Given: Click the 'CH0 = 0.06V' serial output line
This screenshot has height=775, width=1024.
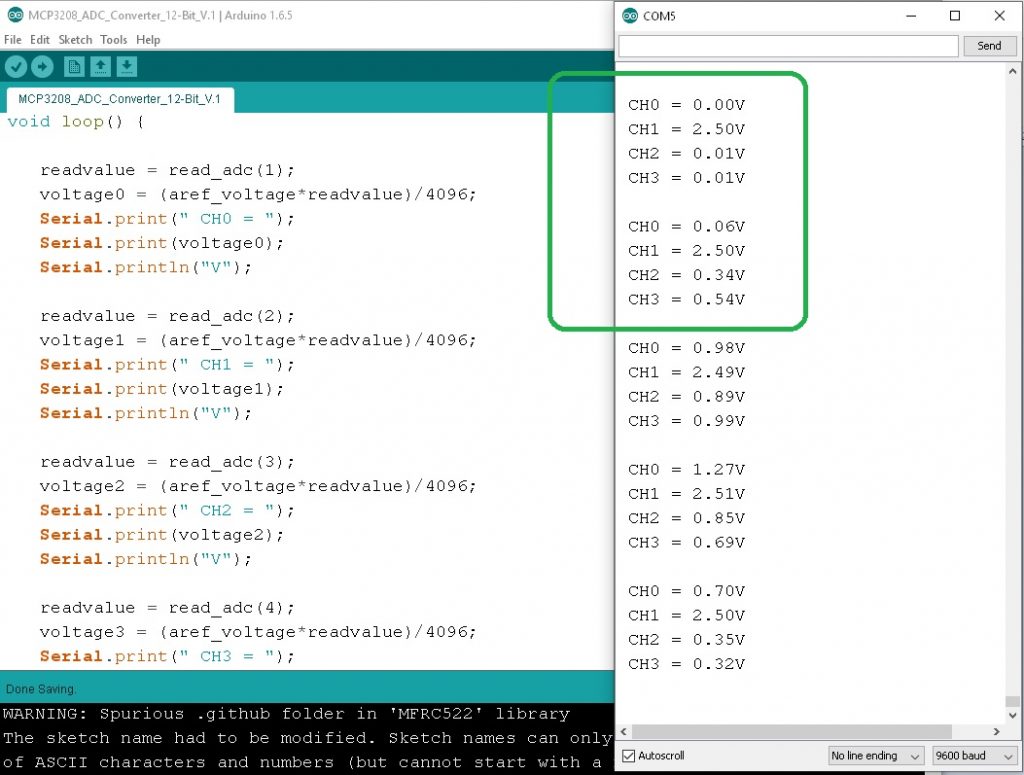Looking at the screenshot, I should pyautogui.click(x=686, y=227).
